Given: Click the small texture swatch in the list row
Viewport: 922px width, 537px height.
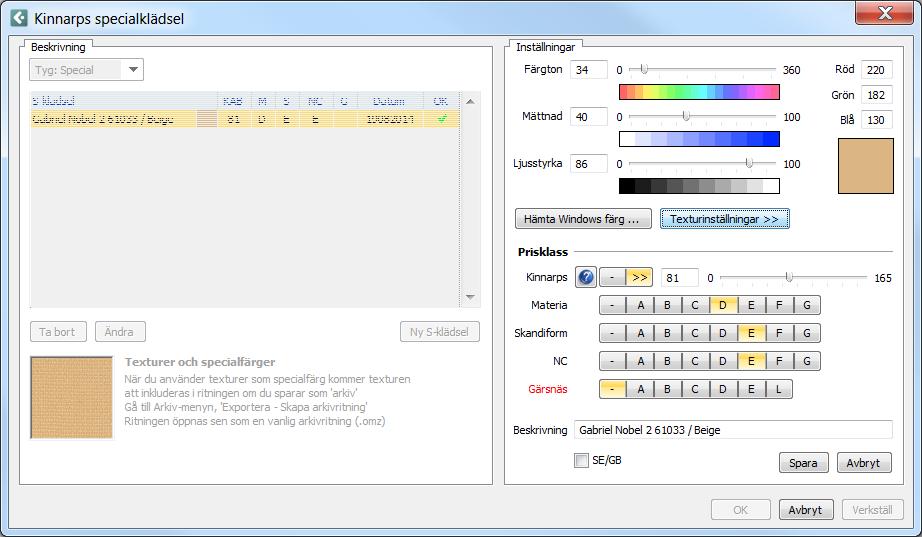Looking at the screenshot, I should click(x=206, y=119).
